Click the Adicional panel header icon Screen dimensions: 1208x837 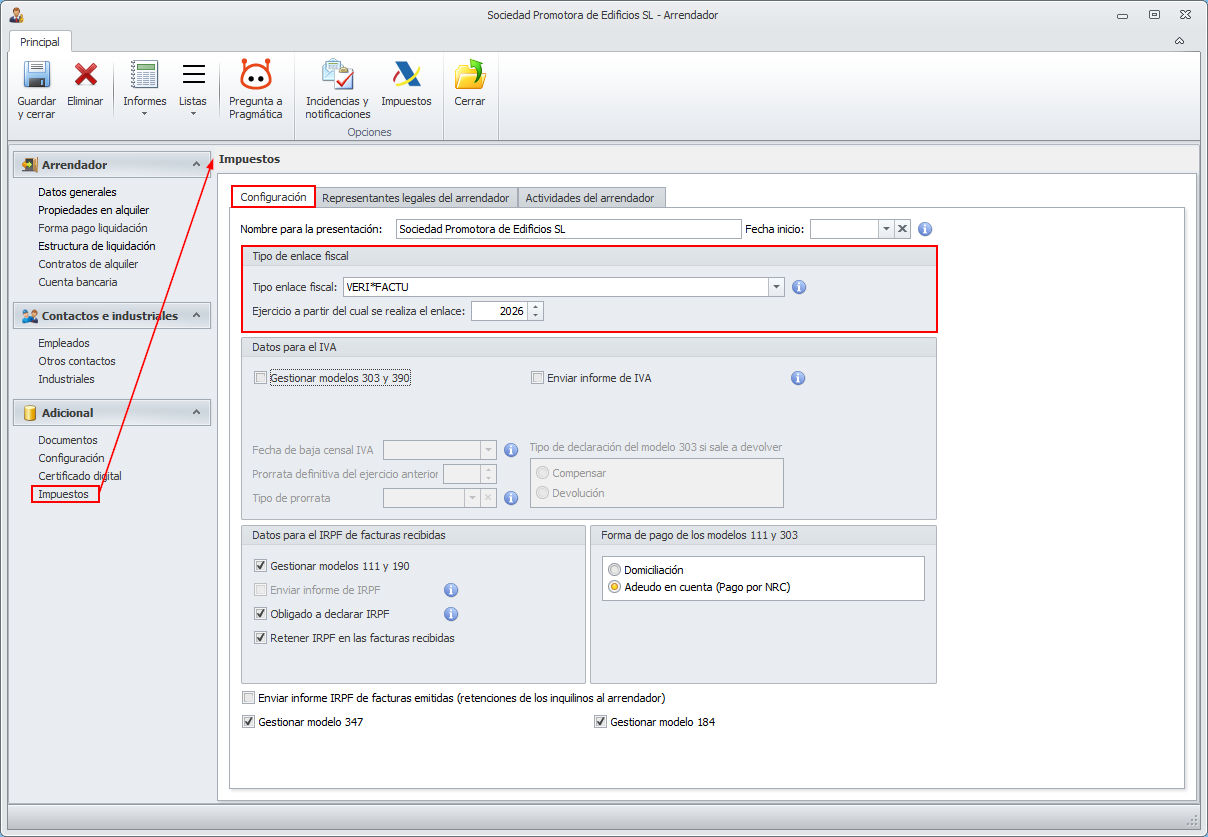coord(29,413)
